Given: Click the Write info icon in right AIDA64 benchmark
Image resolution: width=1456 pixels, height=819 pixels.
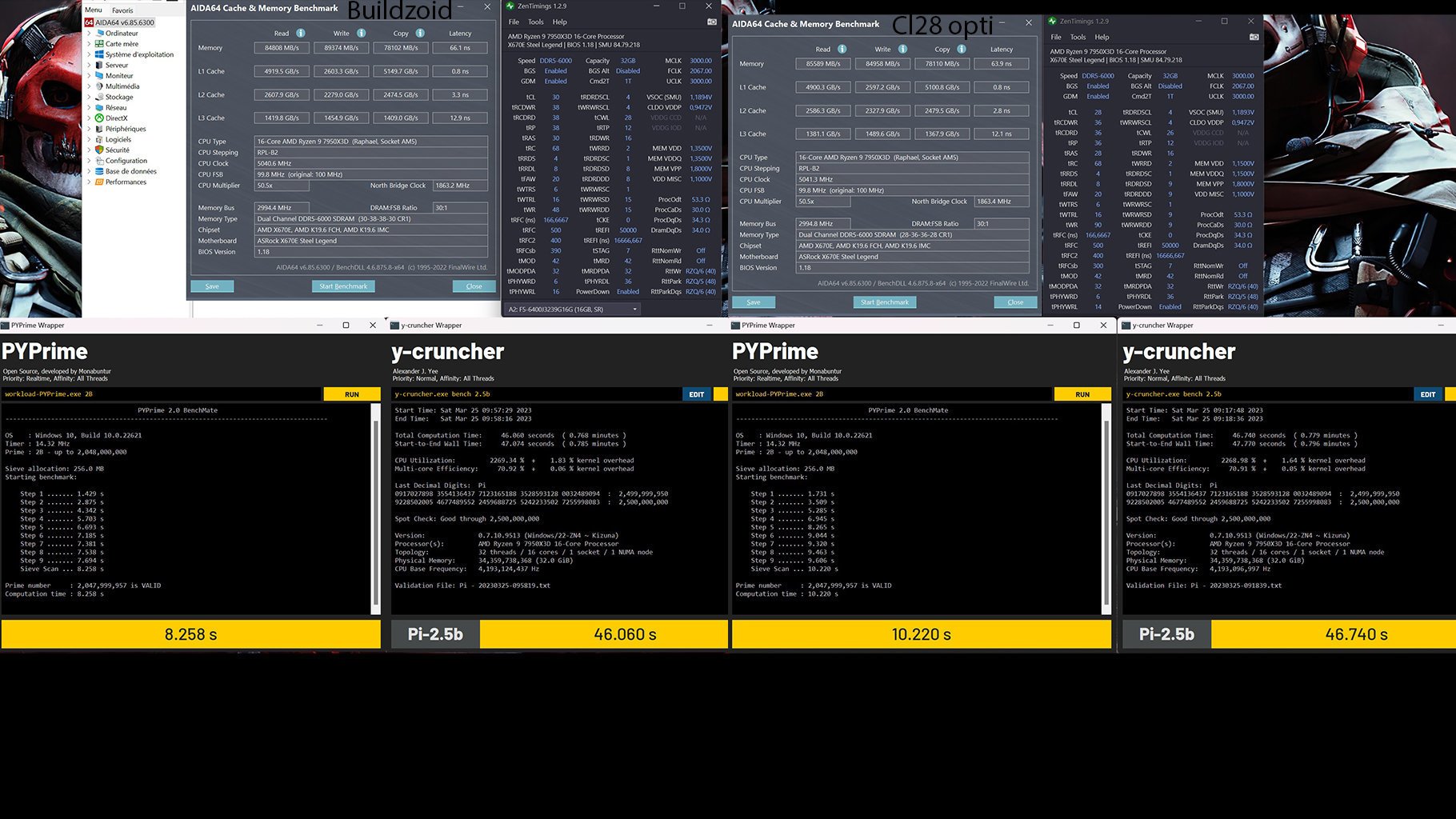Looking at the screenshot, I should point(902,50).
